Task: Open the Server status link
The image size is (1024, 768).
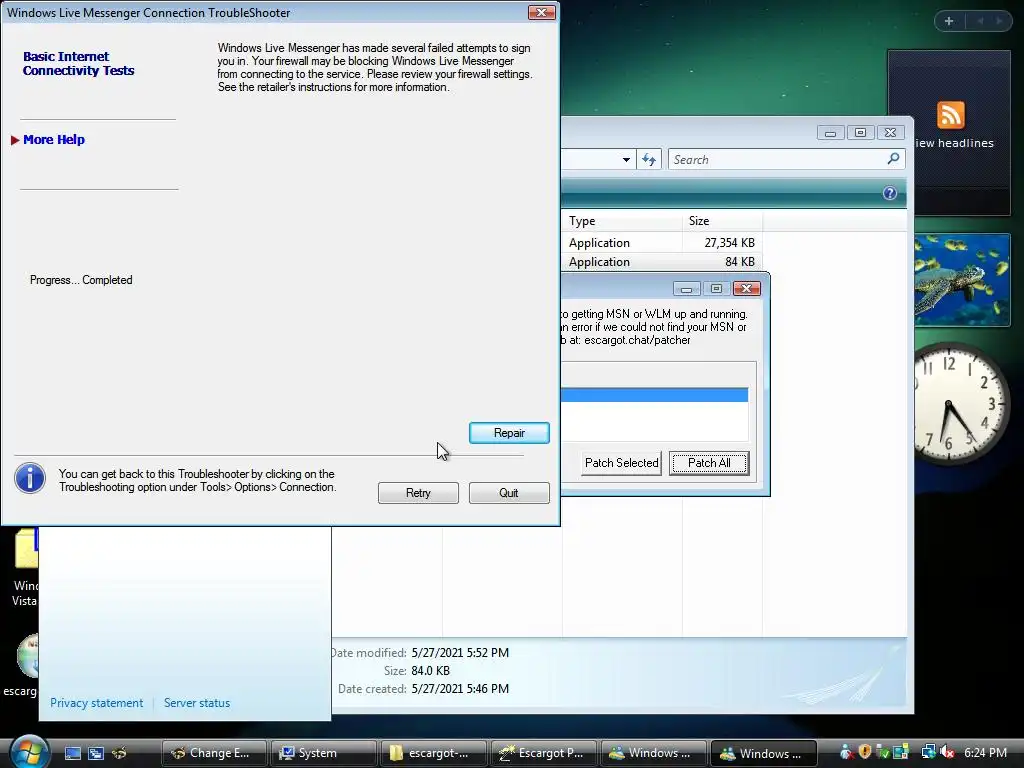Action: (197, 703)
